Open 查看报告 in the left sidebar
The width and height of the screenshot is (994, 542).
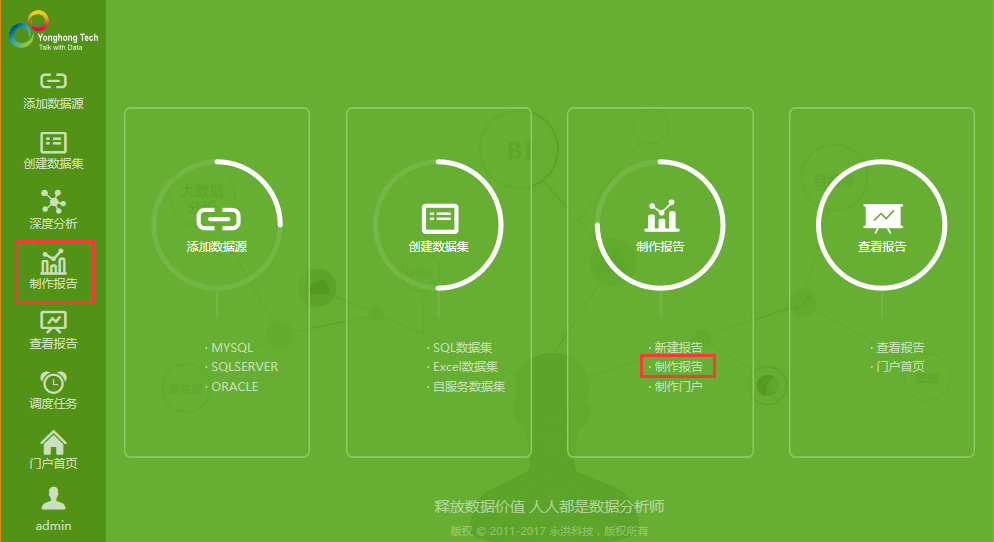[x=53, y=330]
